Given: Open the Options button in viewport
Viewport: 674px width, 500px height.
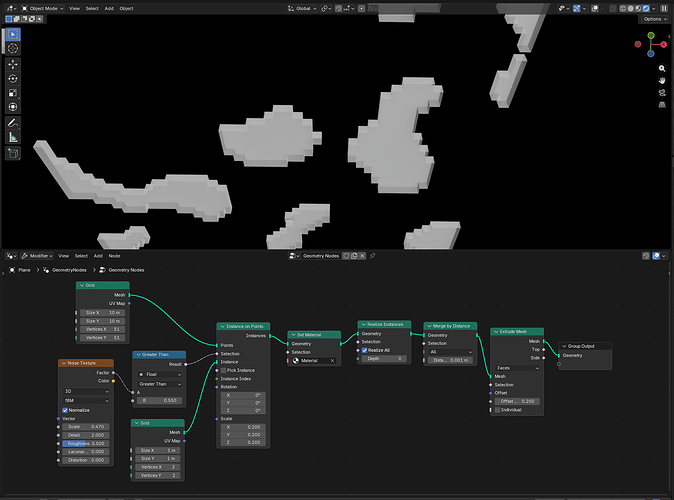Looking at the screenshot, I should (655, 19).
